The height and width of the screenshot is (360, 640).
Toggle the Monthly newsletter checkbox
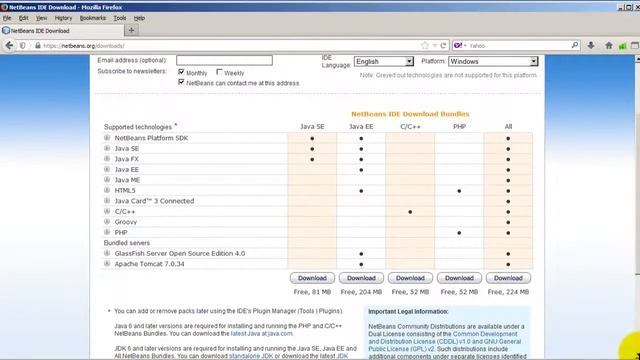(181, 72)
